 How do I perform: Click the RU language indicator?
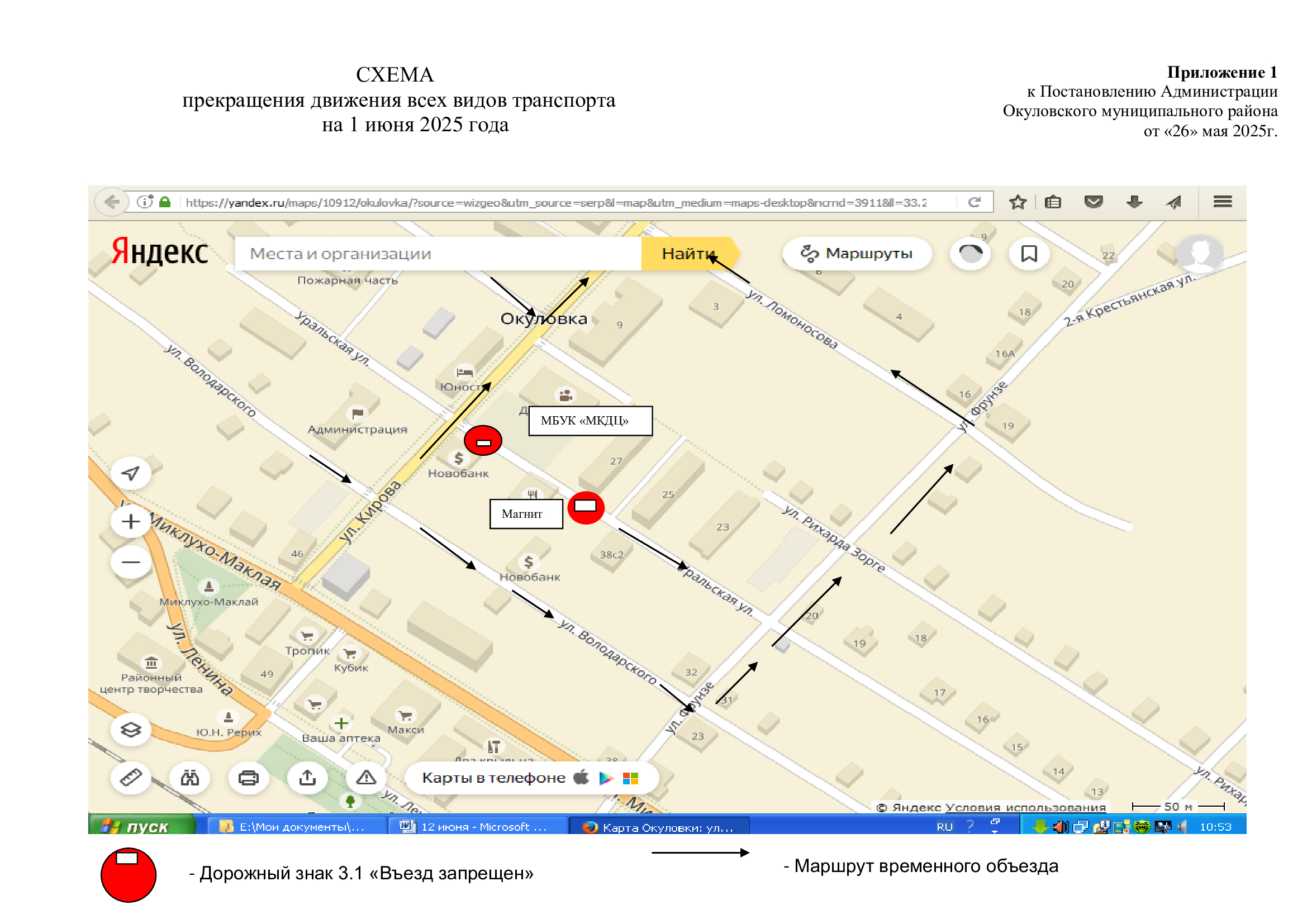coord(945,827)
